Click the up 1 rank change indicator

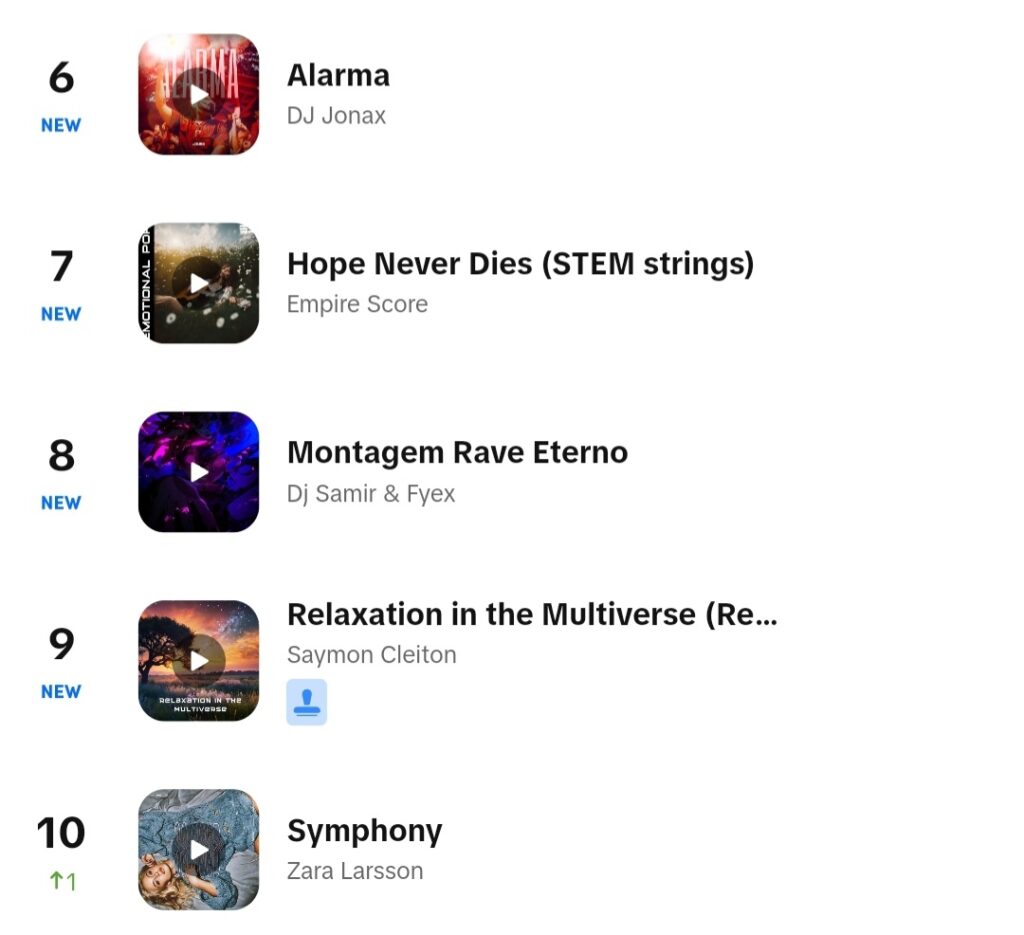click(x=63, y=881)
